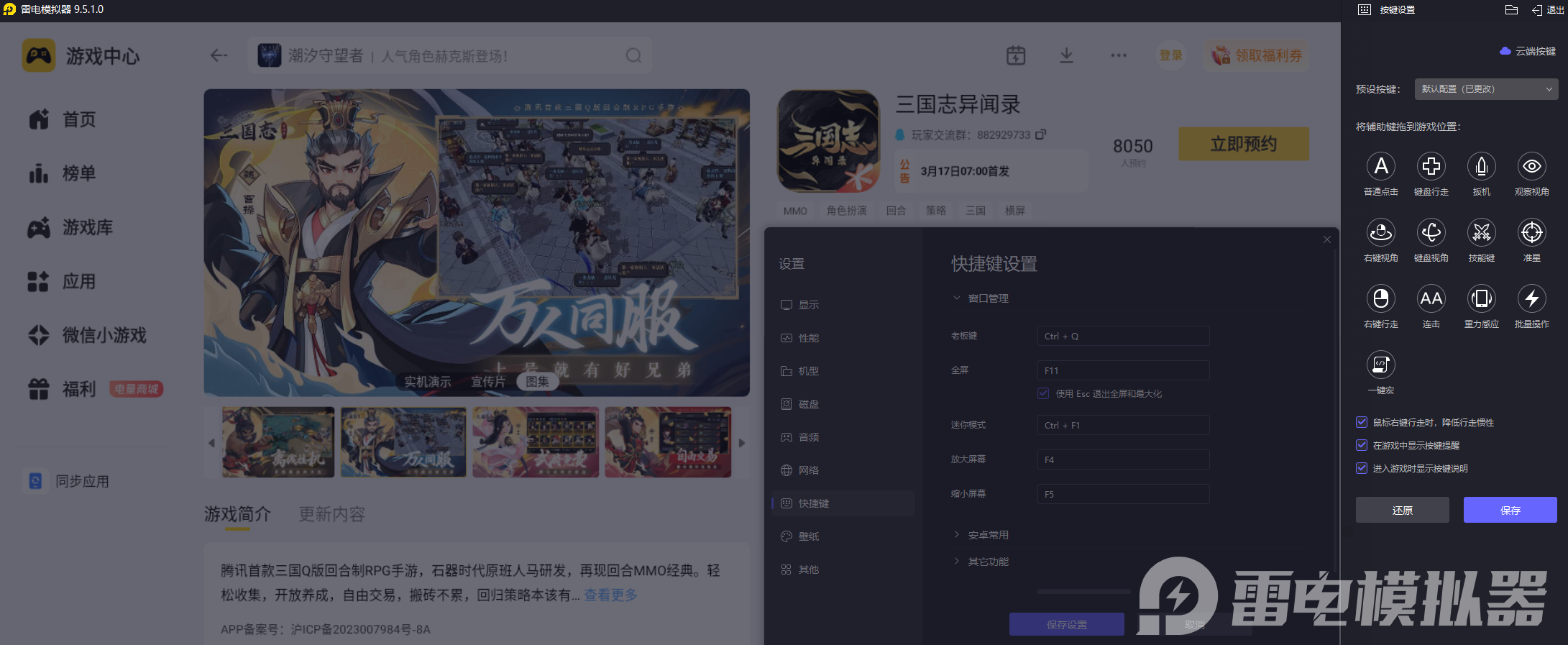Select the 普通点击 key tool
The image size is (1568, 645).
point(1381,167)
